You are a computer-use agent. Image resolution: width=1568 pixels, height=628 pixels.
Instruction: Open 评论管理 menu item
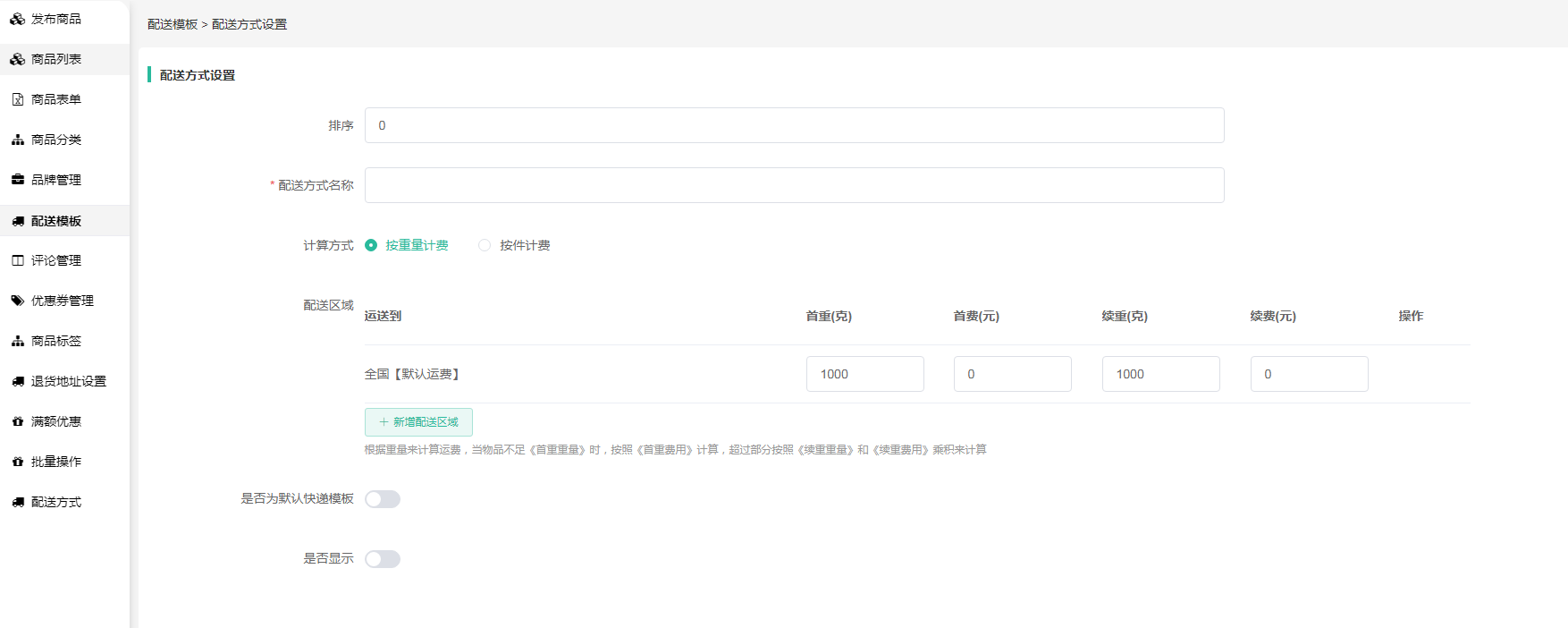(x=55, y=260)
